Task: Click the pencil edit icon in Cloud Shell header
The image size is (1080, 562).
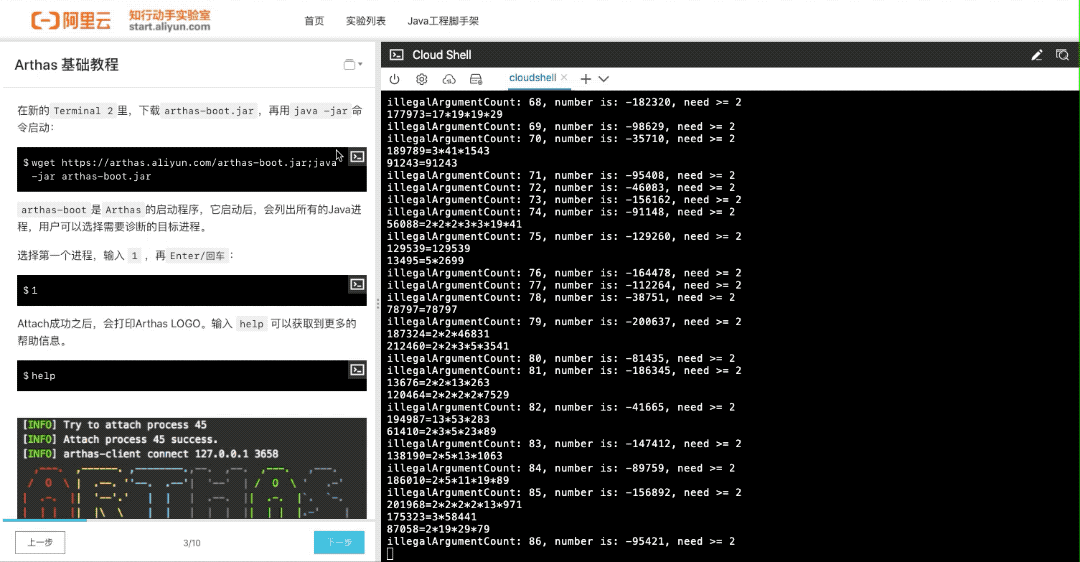Action: click(1037, 55)
